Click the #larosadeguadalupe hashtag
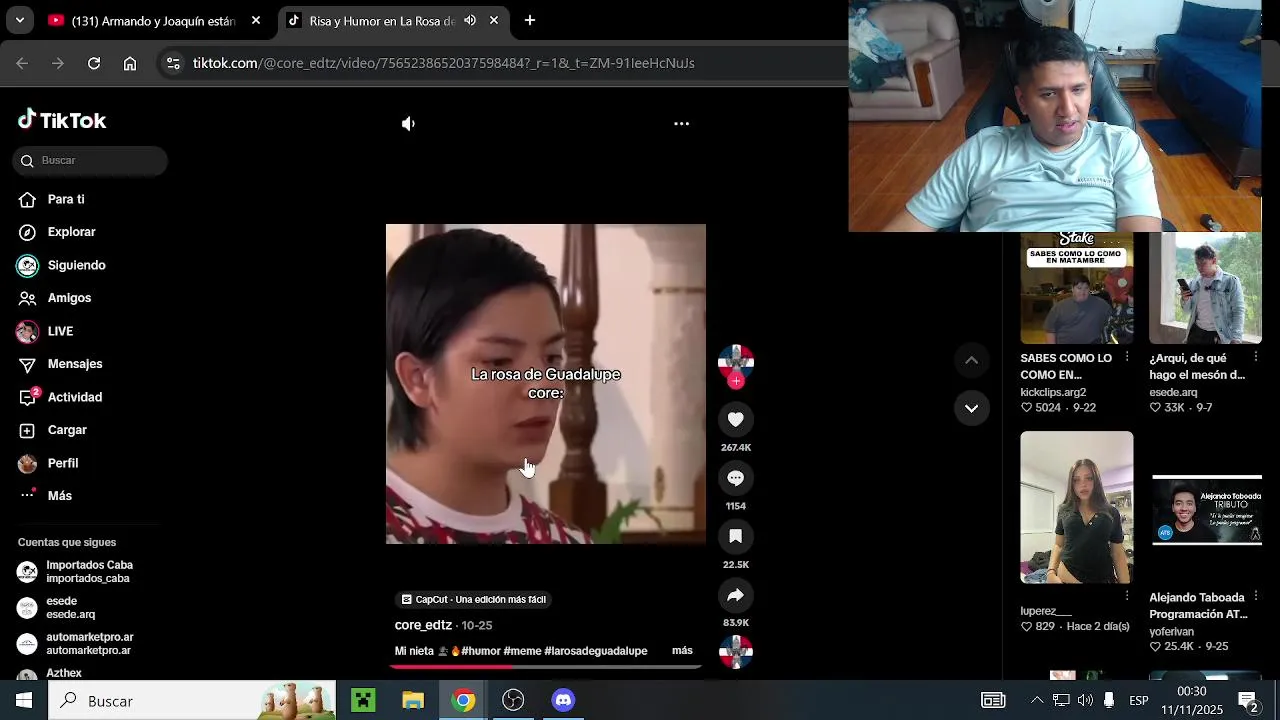Image resolution: width=1280 pixels, height=720 pixels. coord(596,651)
